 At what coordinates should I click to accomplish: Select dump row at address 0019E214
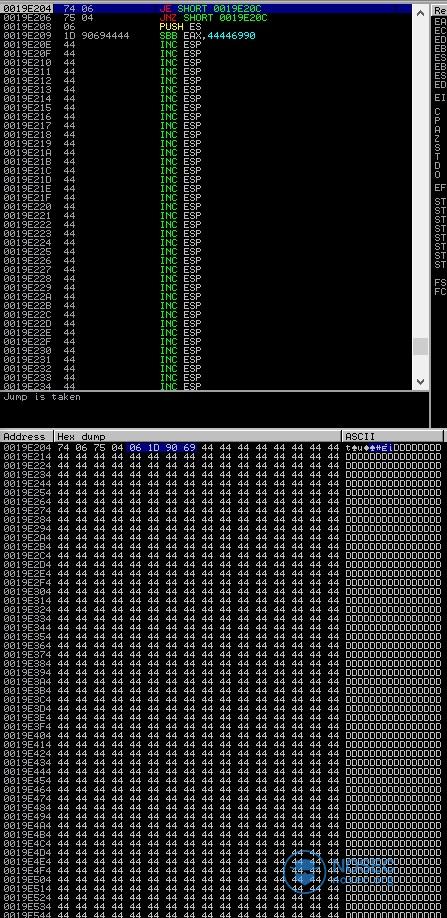[x=222, y=457]
